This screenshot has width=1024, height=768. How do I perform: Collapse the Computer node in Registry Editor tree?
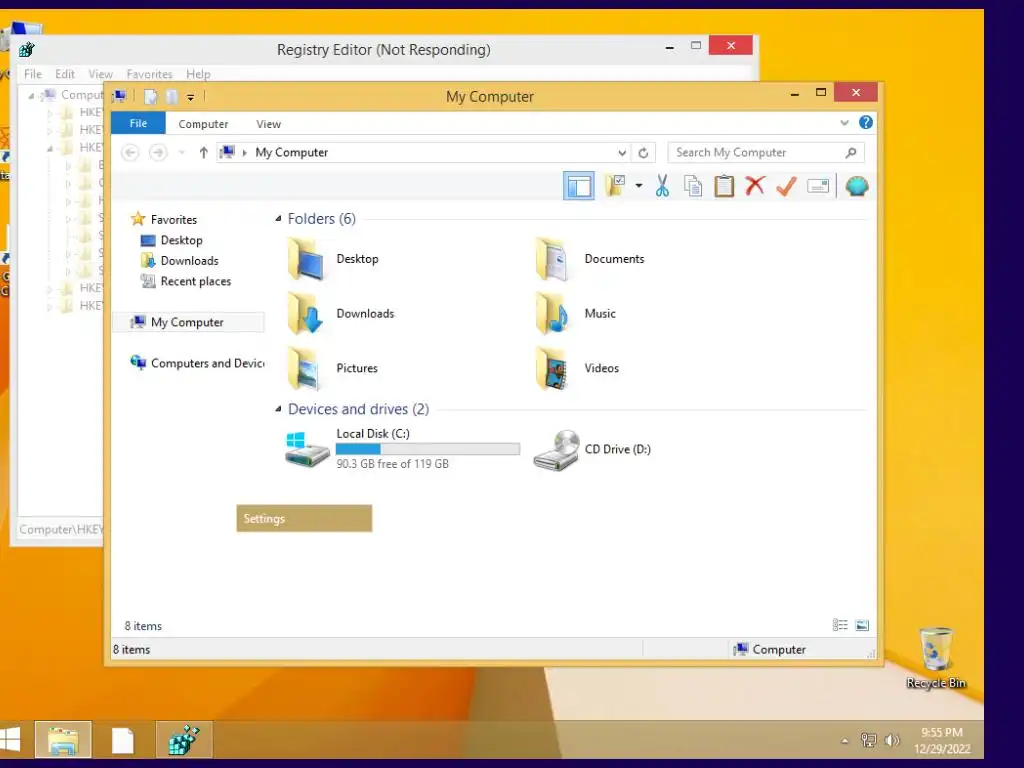click(31, 95)
